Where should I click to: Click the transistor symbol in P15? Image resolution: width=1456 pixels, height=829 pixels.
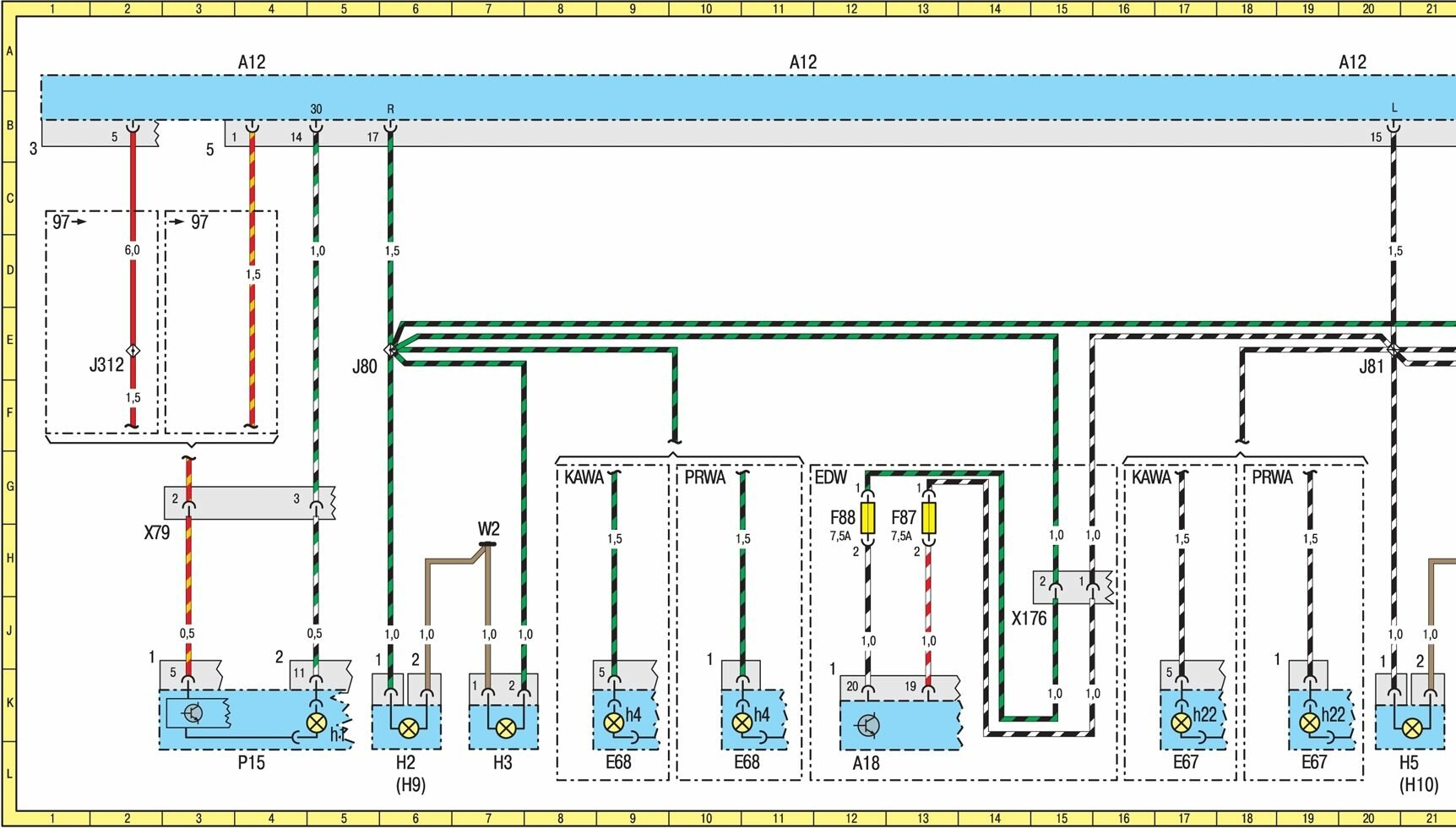click(193, 713)
